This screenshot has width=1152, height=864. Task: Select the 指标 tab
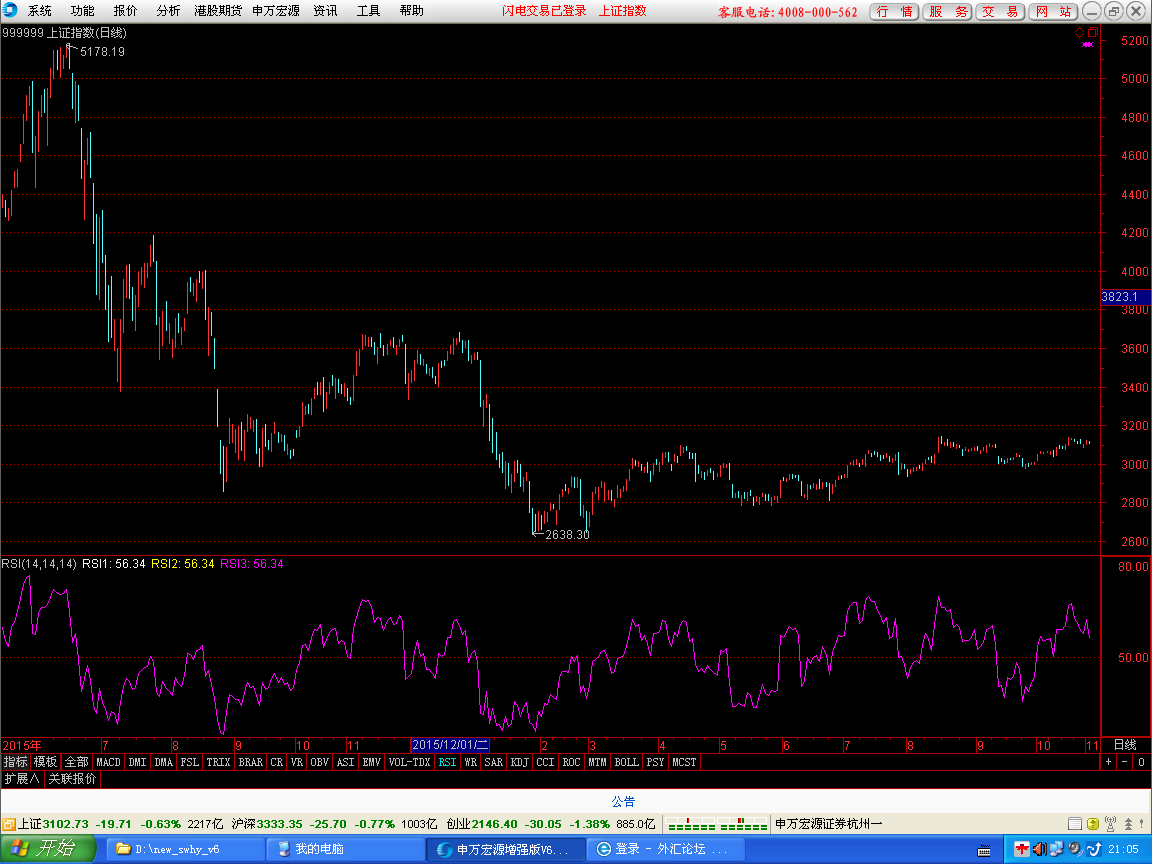point(15,763)
